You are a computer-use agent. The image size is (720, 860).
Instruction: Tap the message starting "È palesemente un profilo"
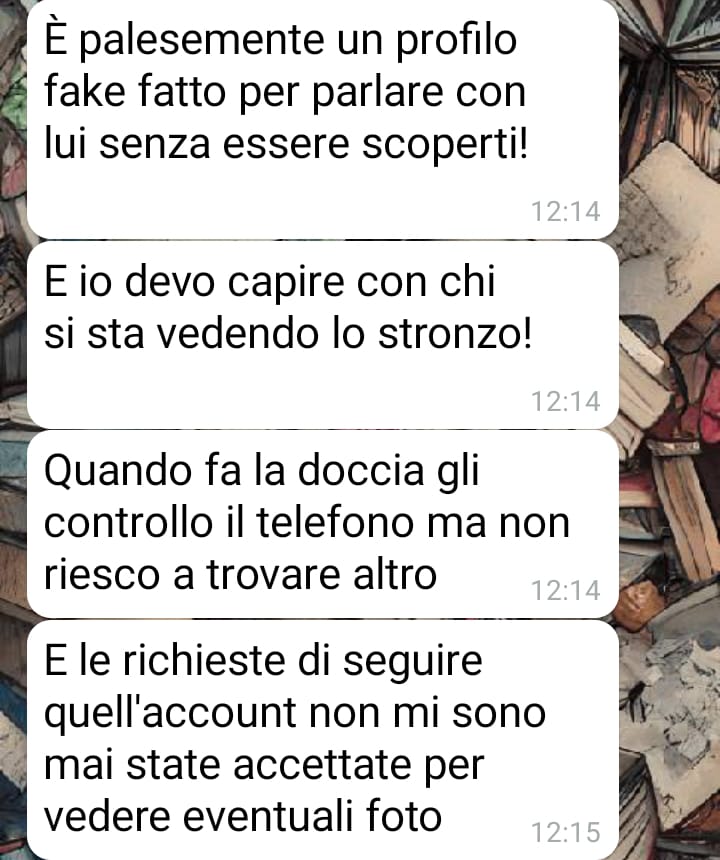(323, 119)
